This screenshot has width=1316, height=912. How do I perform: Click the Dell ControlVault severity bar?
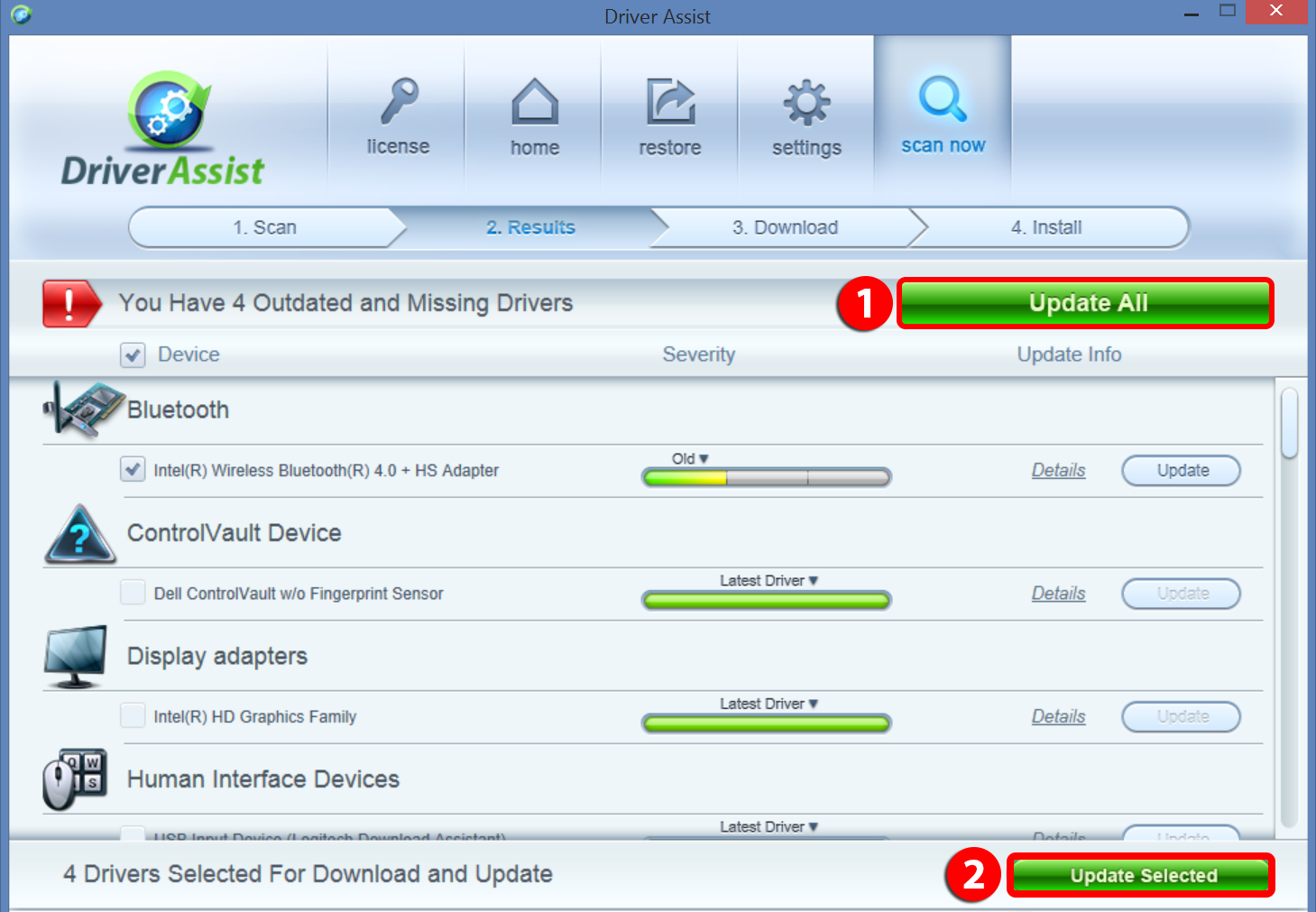coord(767,600)
